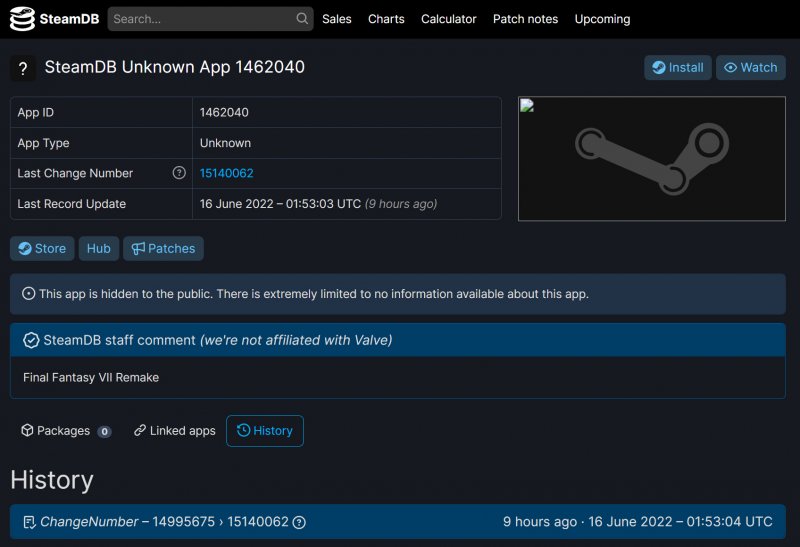Open the Charts page
Viewport: 800px width, 547px height.
pos(386,19)
